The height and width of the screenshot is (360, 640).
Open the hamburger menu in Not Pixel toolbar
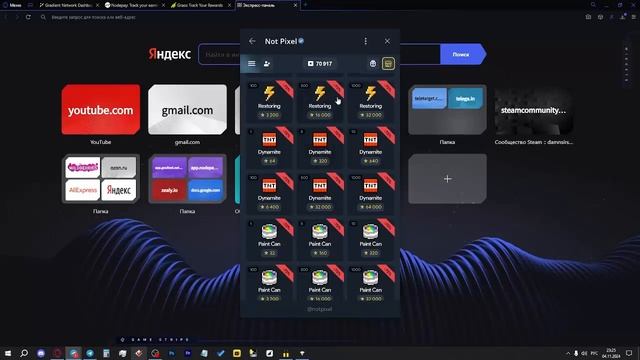(x=251, y=64)
